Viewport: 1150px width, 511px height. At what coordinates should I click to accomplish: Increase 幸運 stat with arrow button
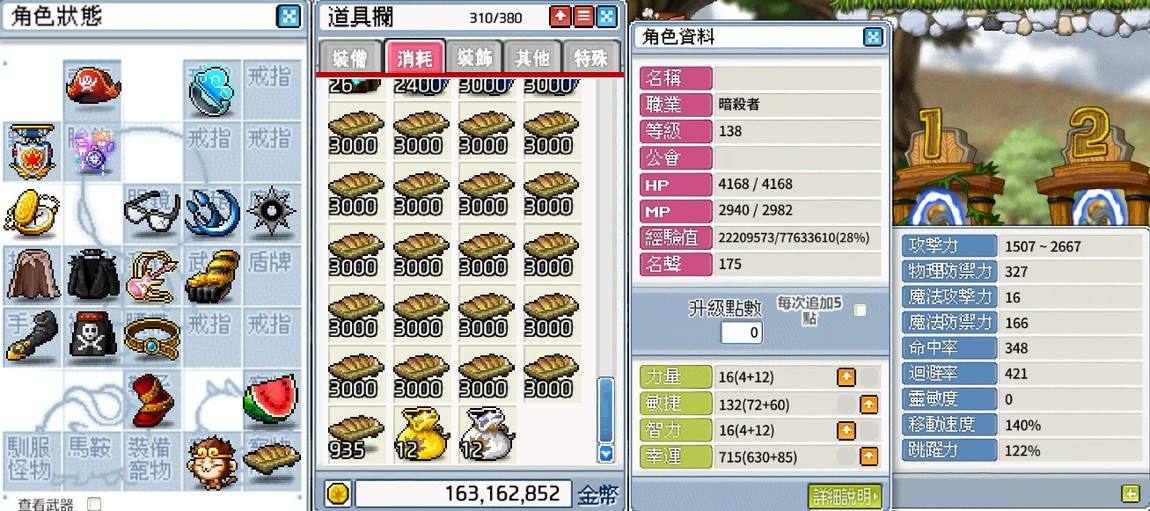tap(869, 457)
